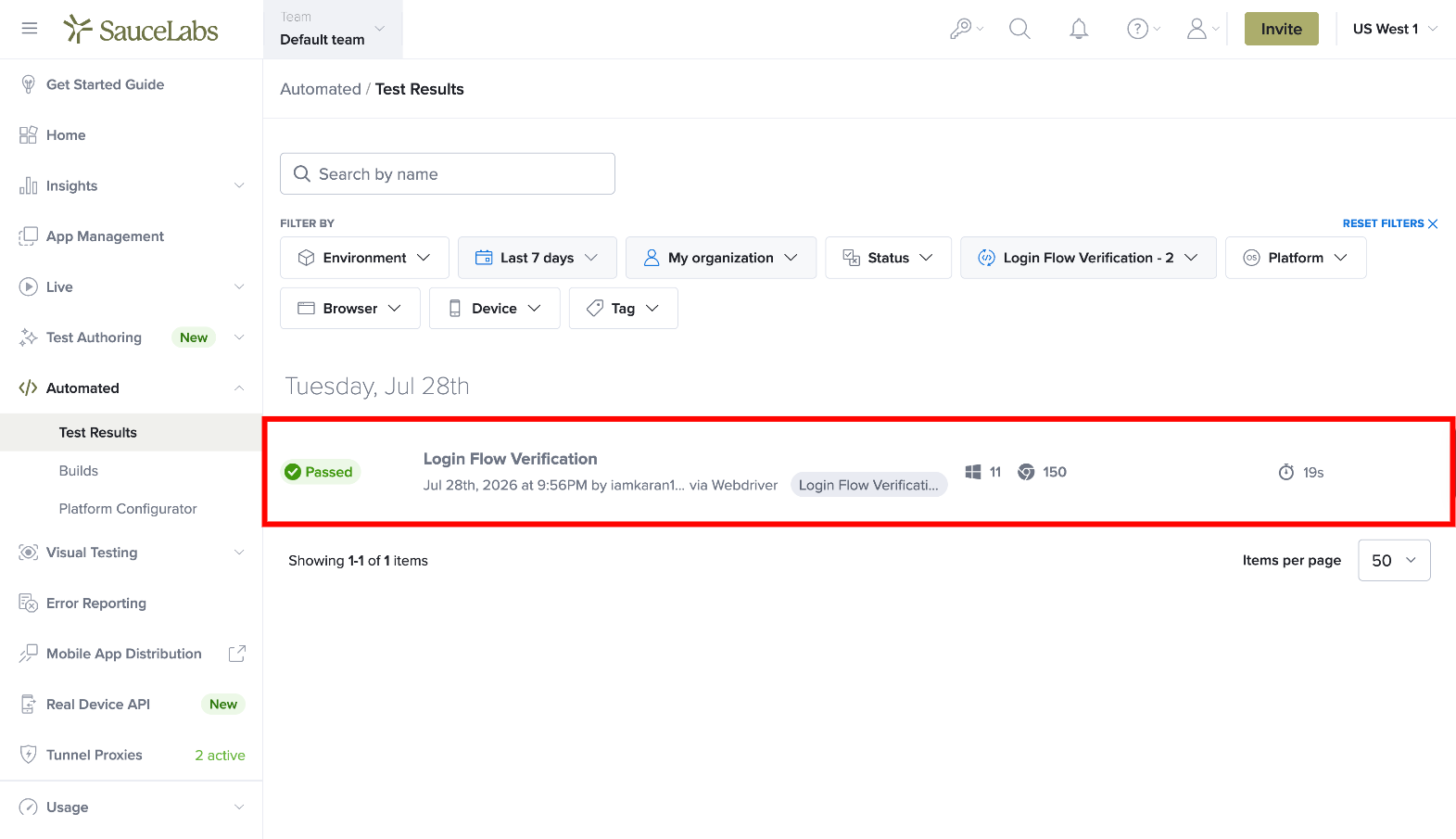Expand the Live sidebar section
This screenshot has height=839, width=1456.
239,286
